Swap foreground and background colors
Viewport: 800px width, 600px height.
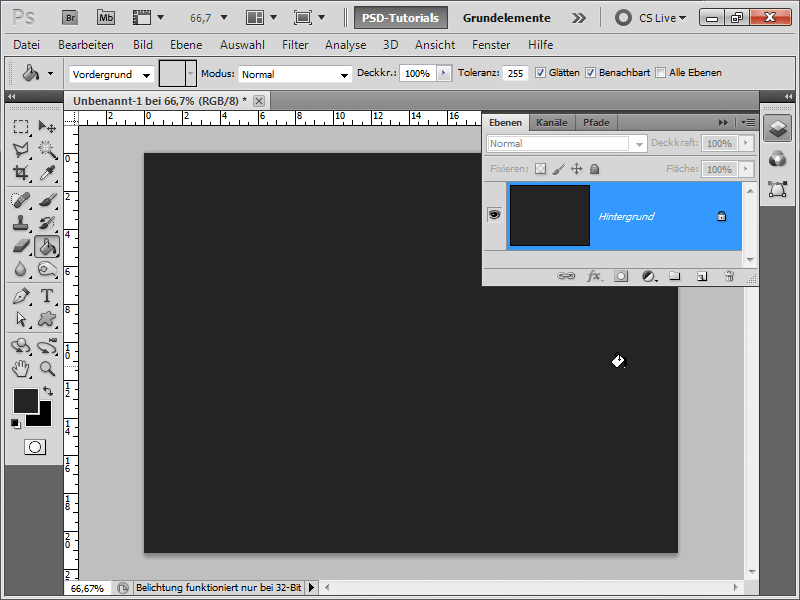(48, 391)
